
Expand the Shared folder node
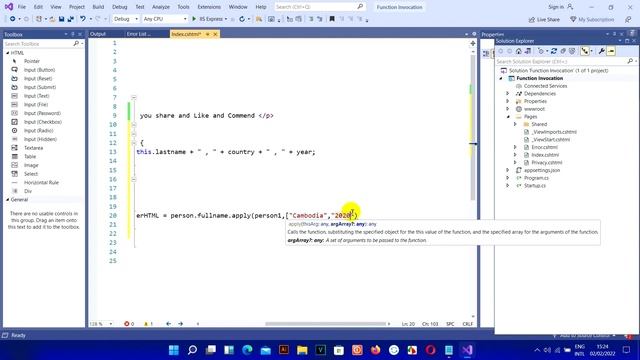[x=515, y=124]
